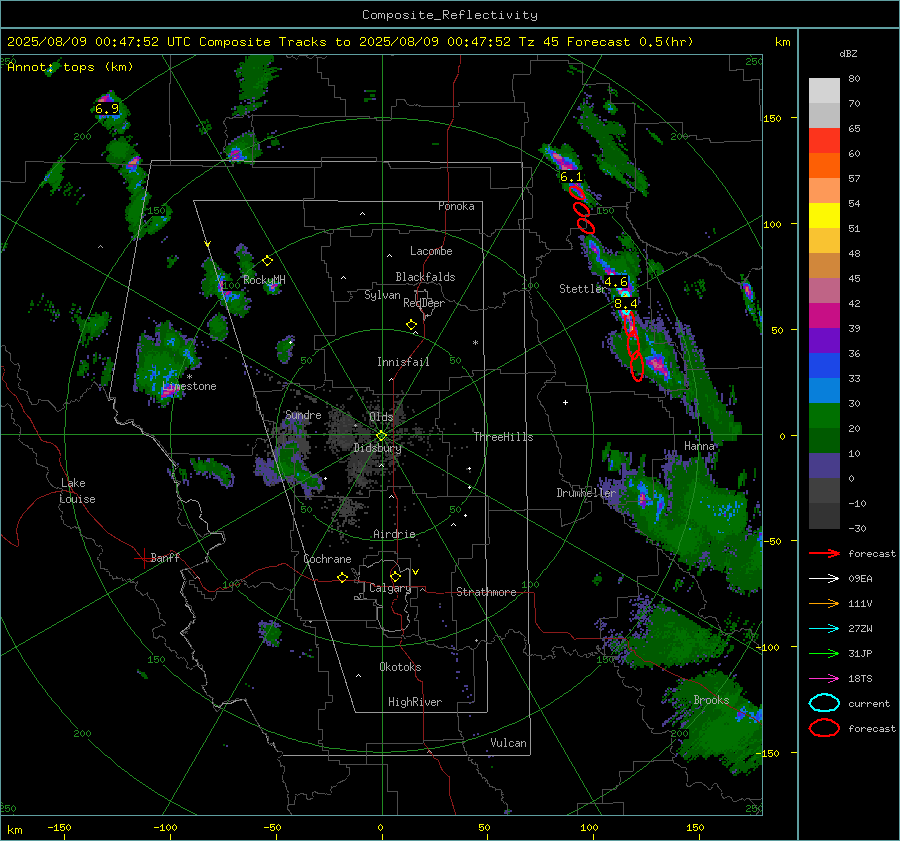Click the Vulcan label

pos(508,743)
